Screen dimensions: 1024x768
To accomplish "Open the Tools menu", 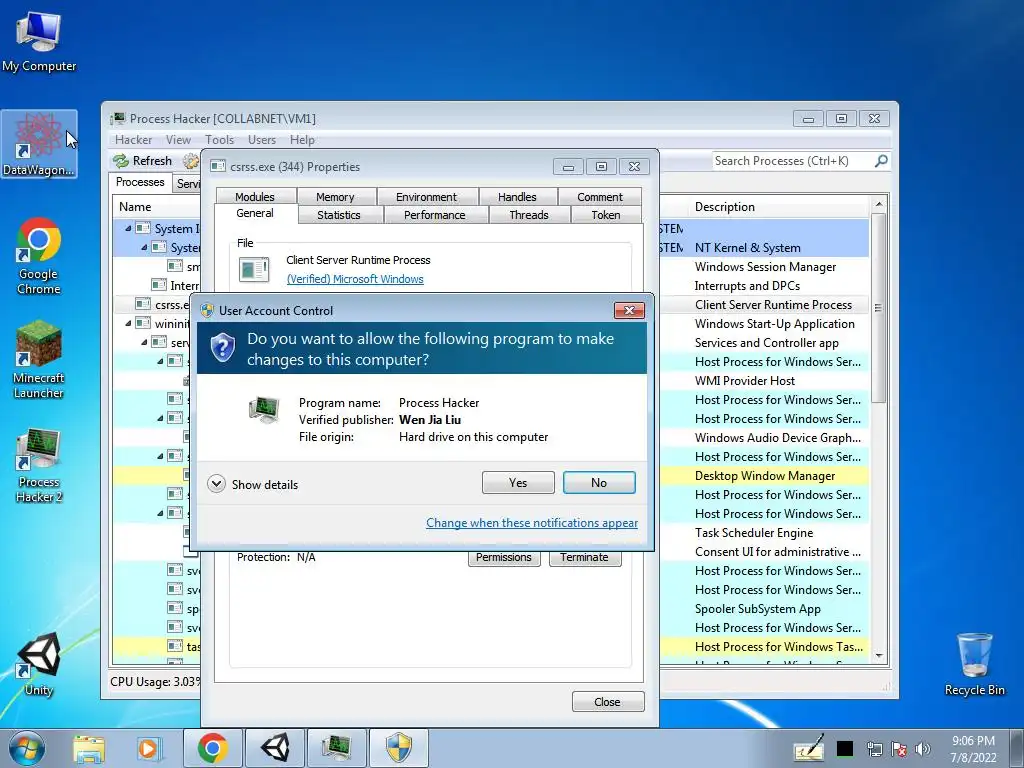I will tap(219, 140).
